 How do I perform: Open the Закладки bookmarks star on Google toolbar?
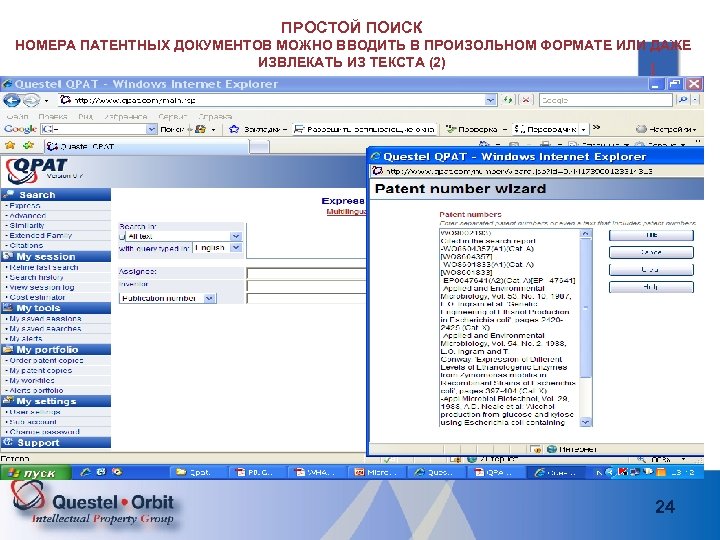(234, 129)
